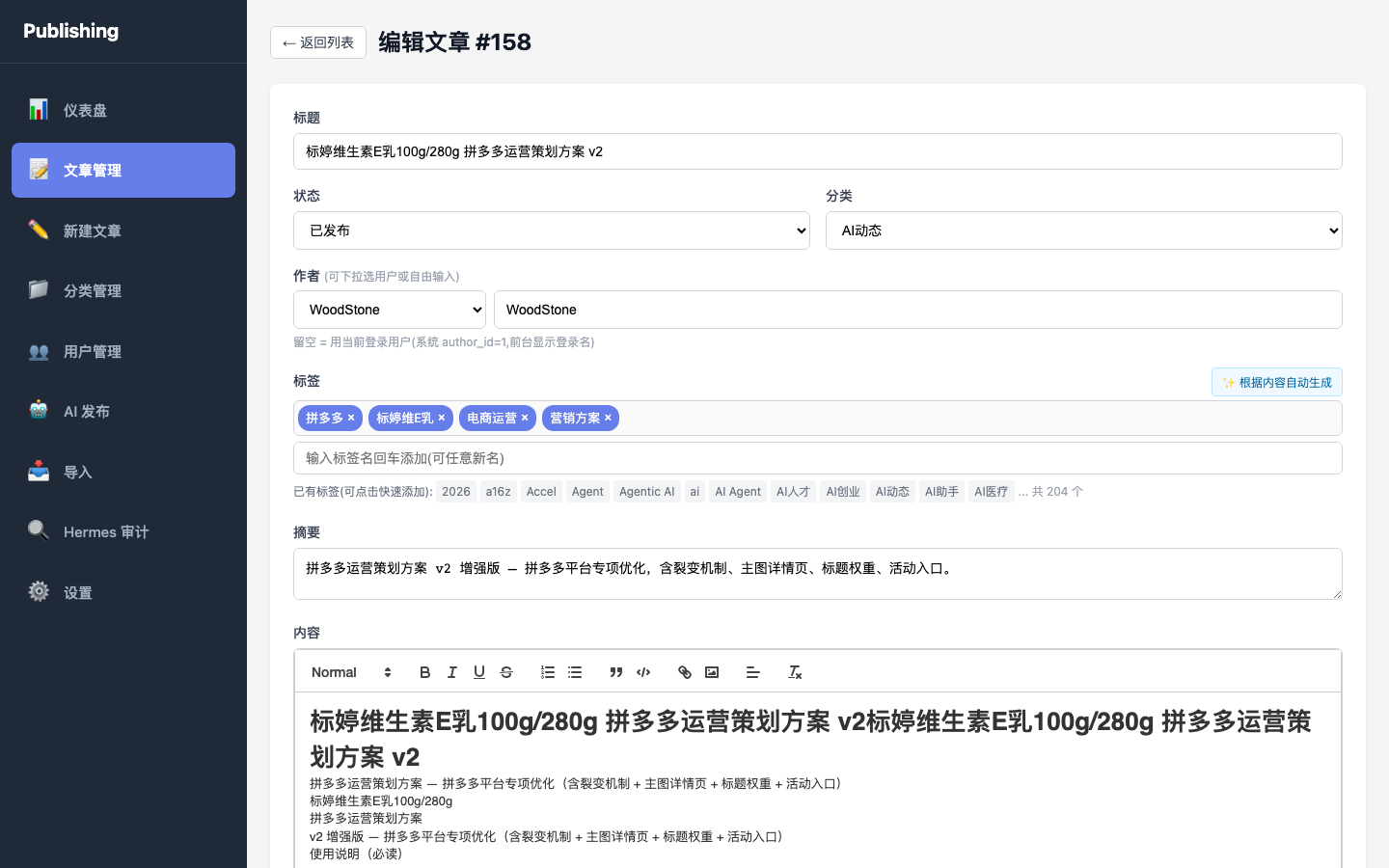Screen dimensions: 1389x868
Task: Click the tag name input field
Action: 818,458
